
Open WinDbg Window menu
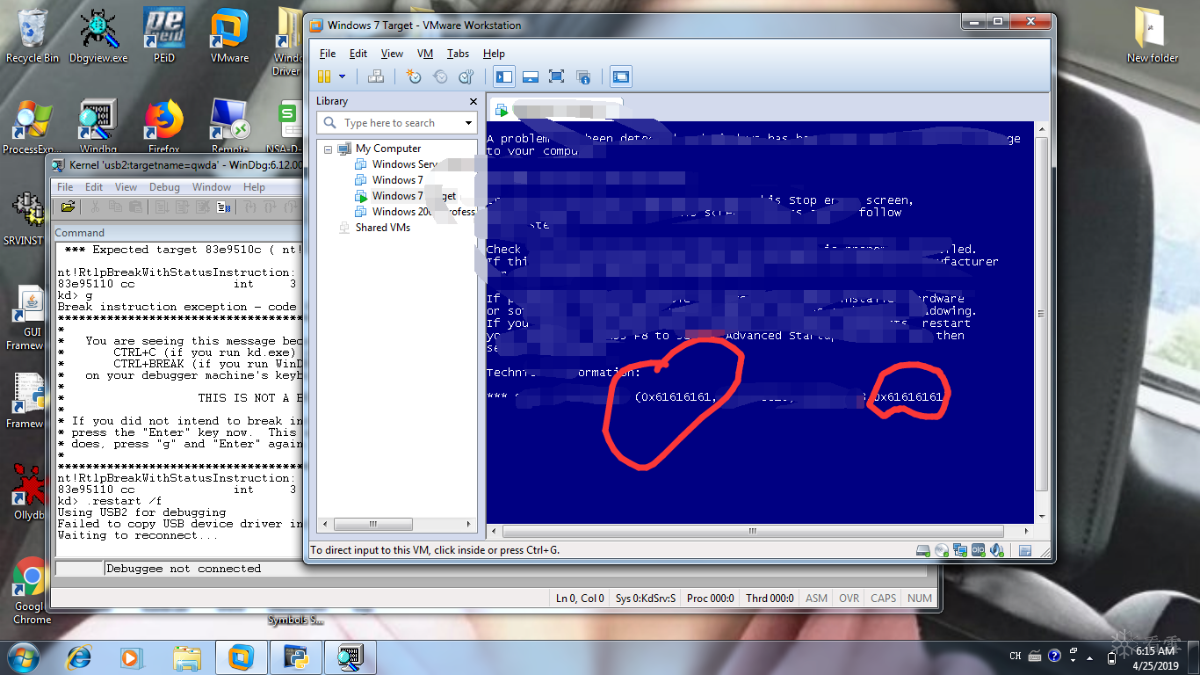211,187
